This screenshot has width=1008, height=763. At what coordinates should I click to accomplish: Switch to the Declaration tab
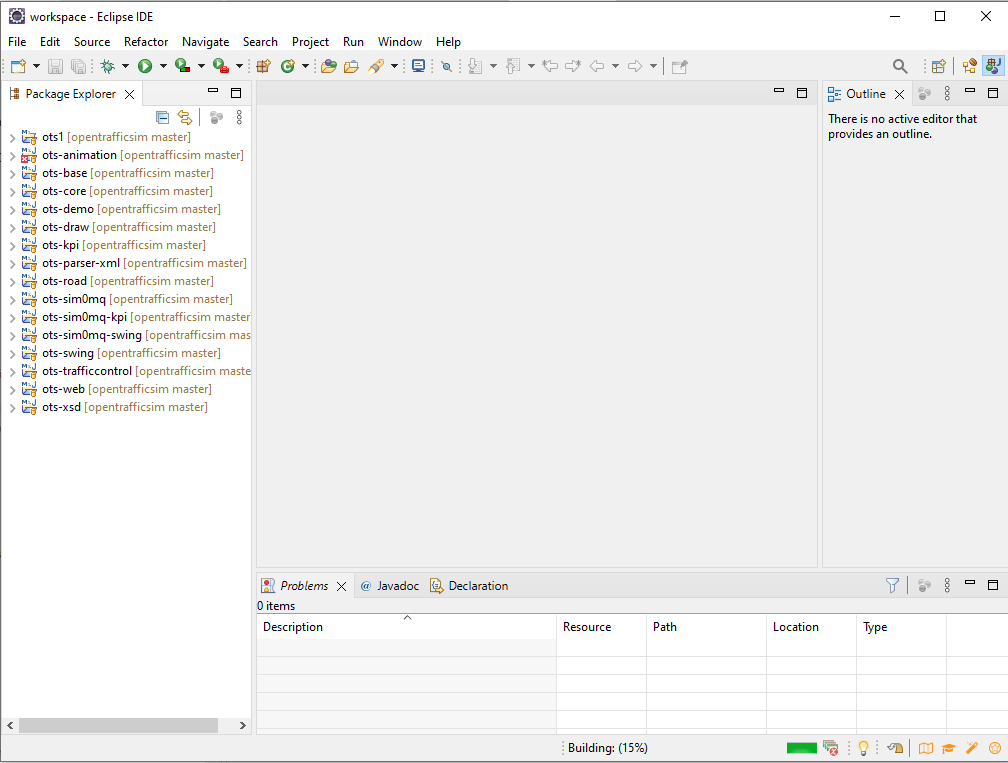[469, 586]
